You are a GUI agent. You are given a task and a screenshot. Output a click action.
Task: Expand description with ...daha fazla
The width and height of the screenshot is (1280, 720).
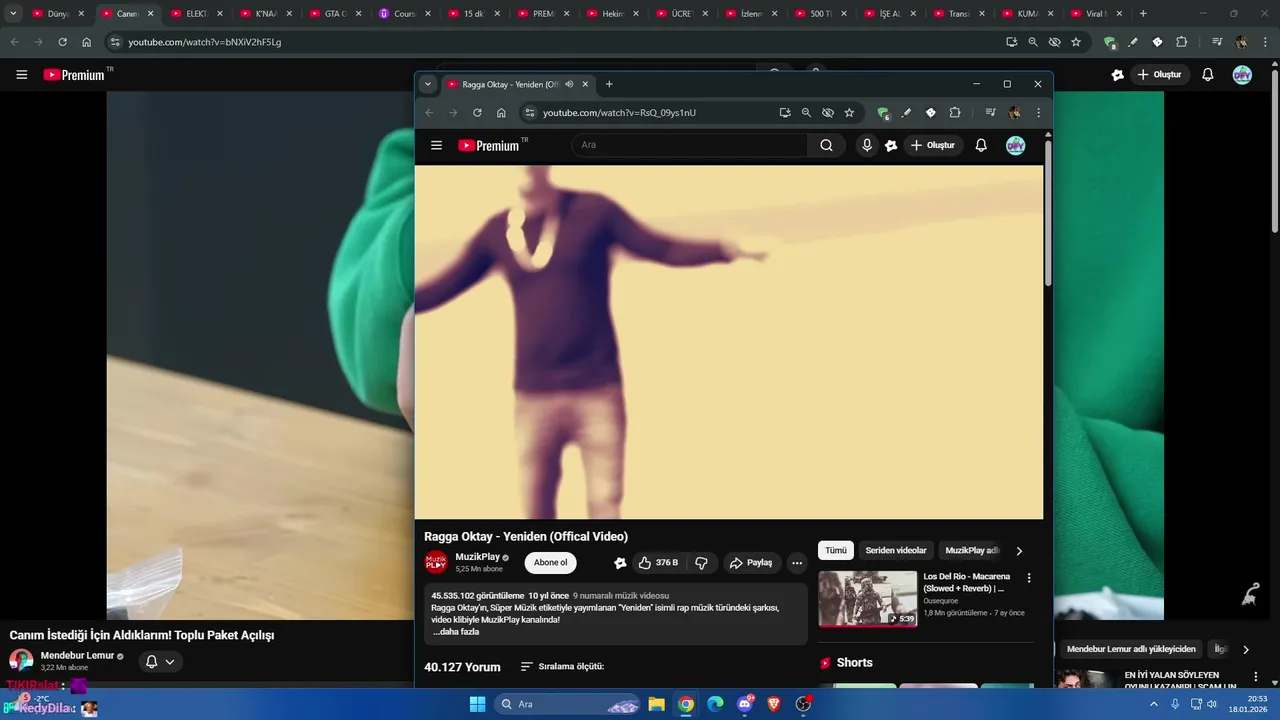click(x=456, y=632)
